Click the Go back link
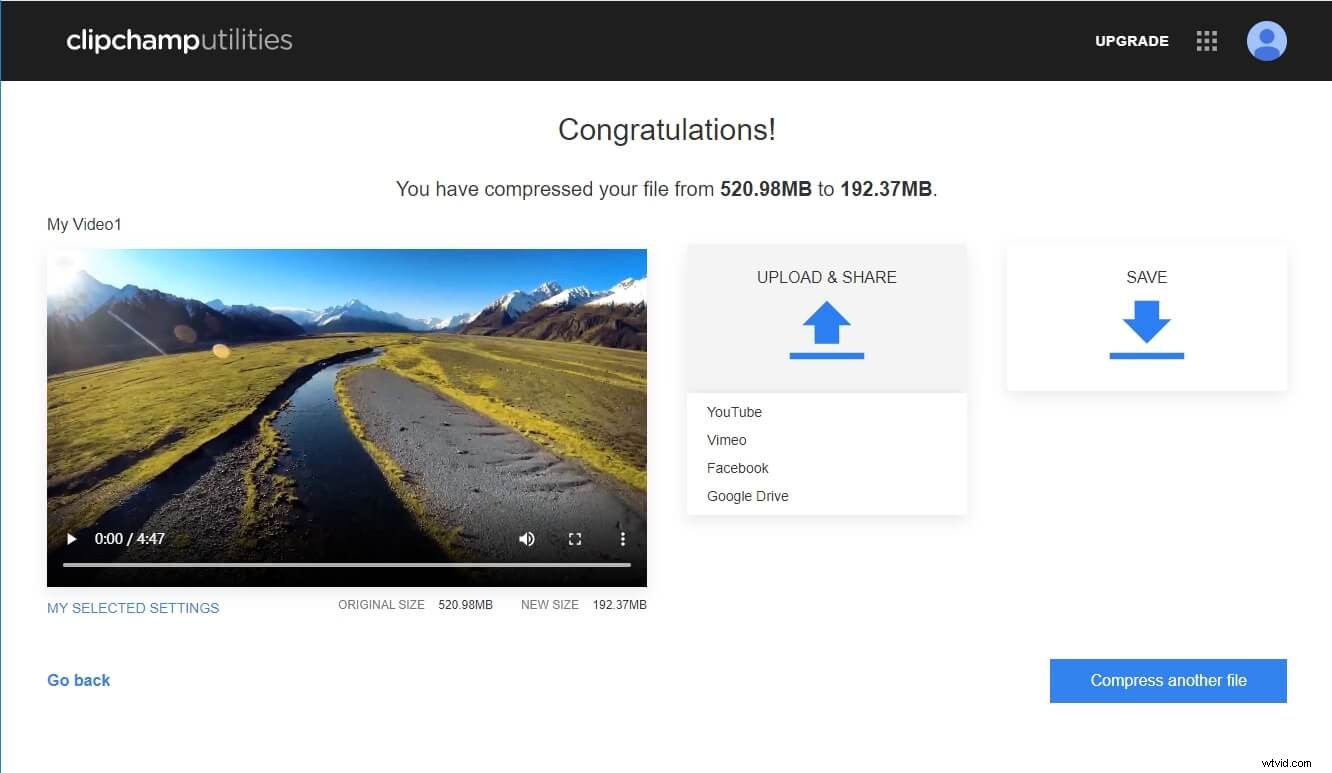The image size is (1332, 773). tap(78, 680)
